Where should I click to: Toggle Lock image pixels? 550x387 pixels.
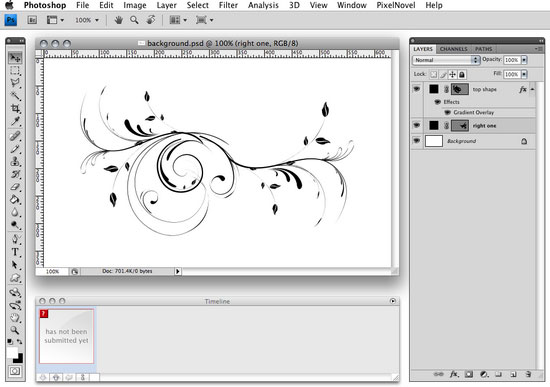[443, 74]
